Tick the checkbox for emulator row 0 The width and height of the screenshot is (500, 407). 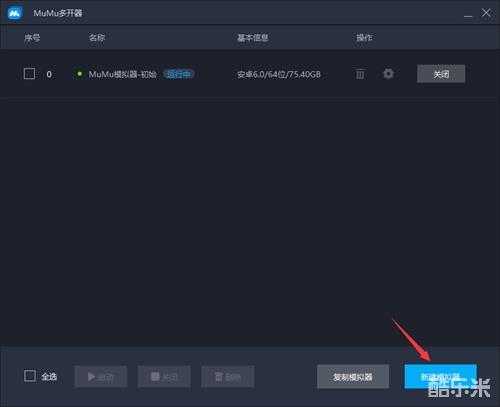pos(29,74)
